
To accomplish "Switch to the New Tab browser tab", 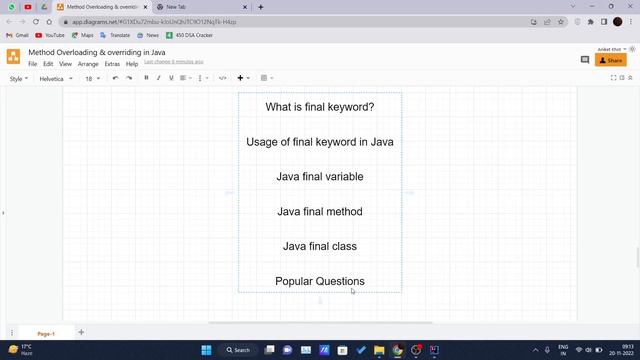I will pyautogui.click(x=202, y=7).
